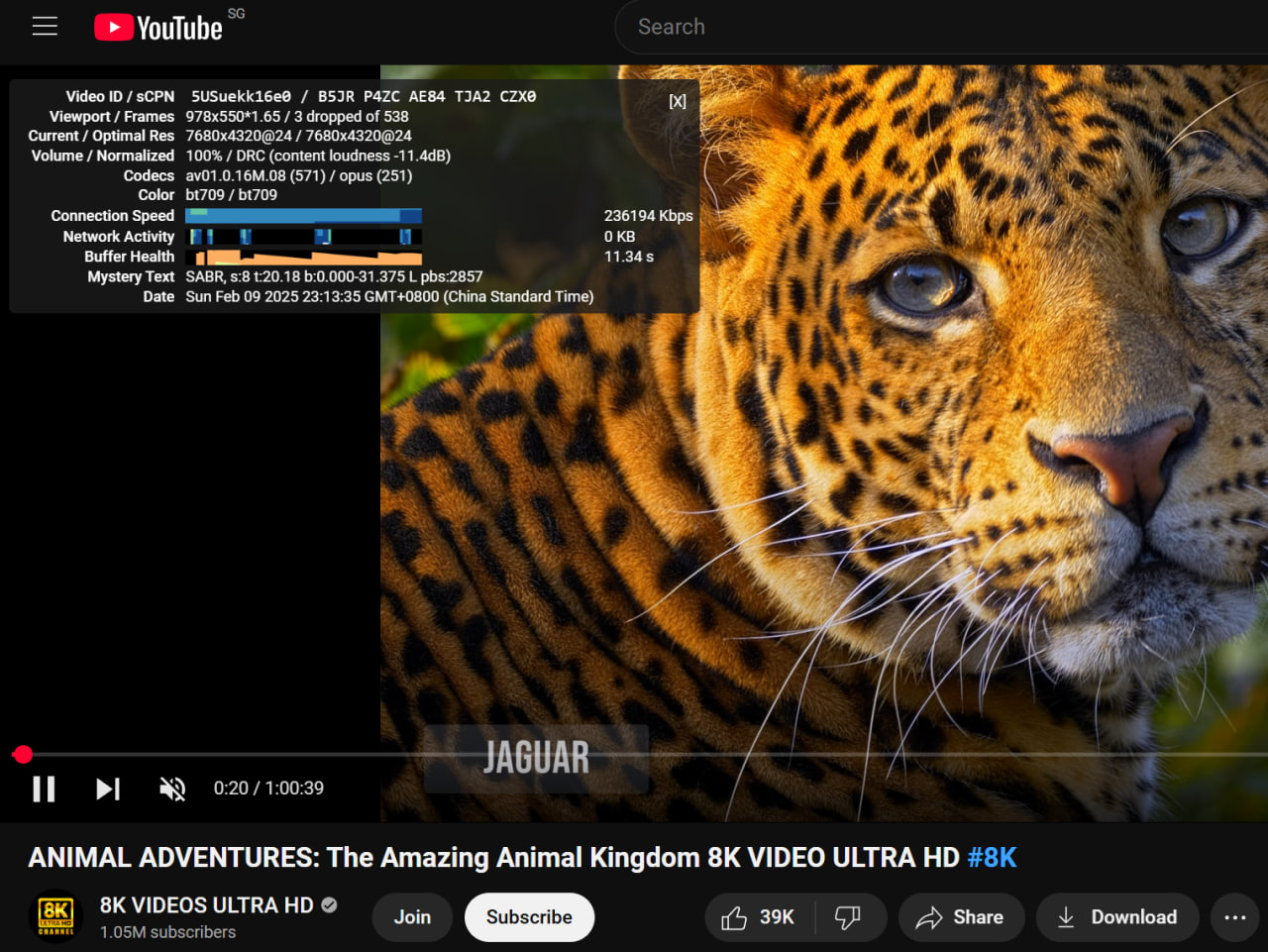Click the 0 KB network activity value
1268x952 pixels.
(620, 237)
